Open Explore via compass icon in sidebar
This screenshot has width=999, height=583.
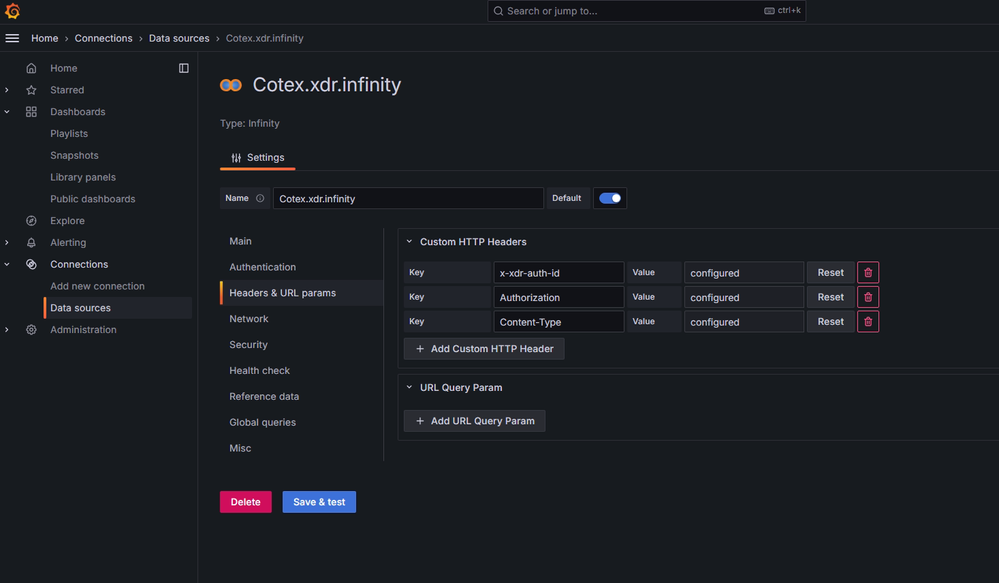[x=31, y=221]
